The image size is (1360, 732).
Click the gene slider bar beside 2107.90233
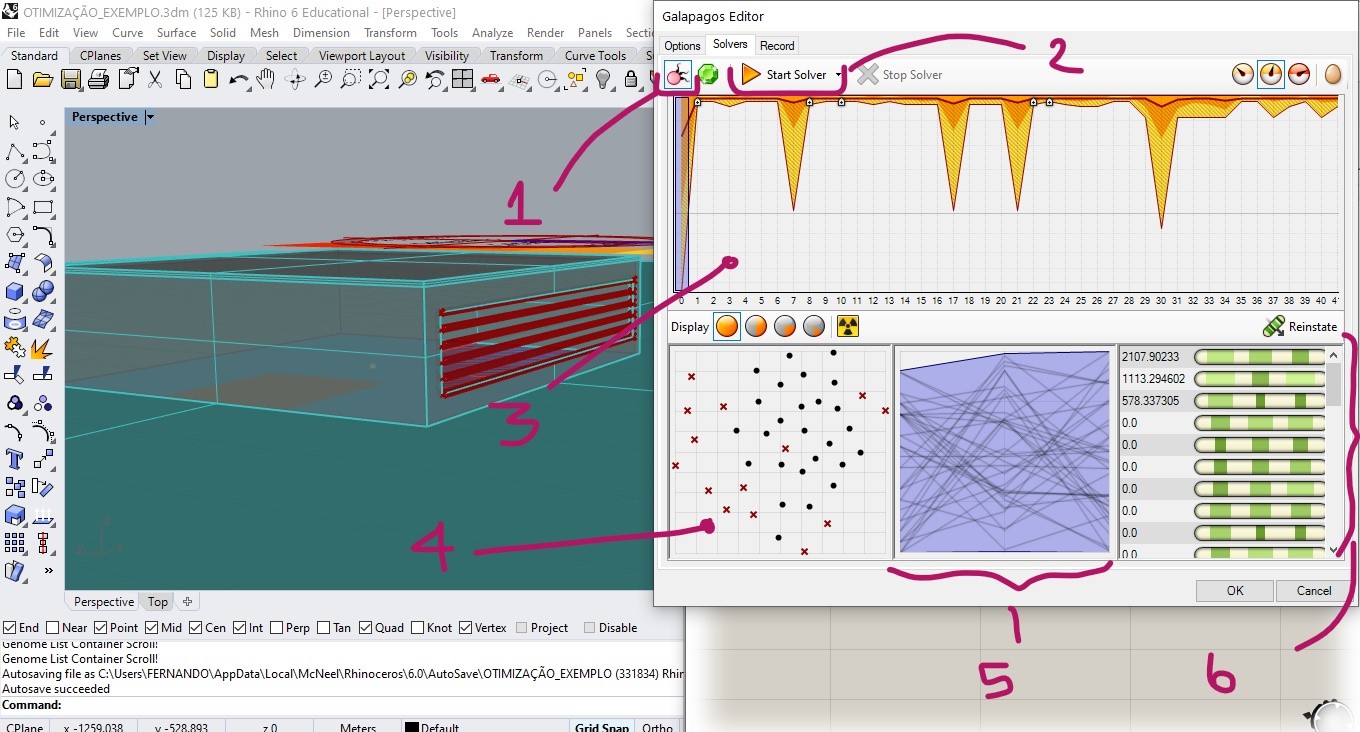click(x=1260, y=357)
